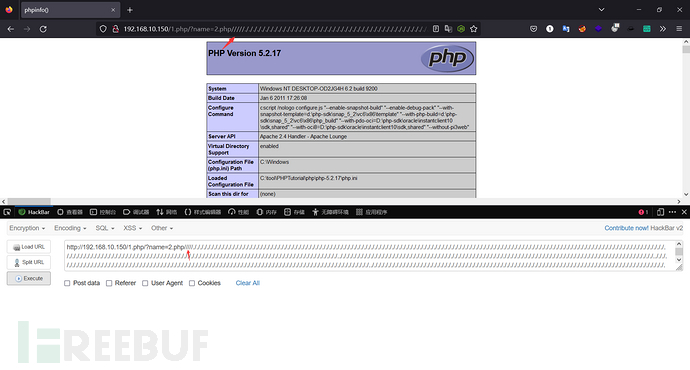
Task: Close the phpinfo() tab
Action: [x=113, y=10]
